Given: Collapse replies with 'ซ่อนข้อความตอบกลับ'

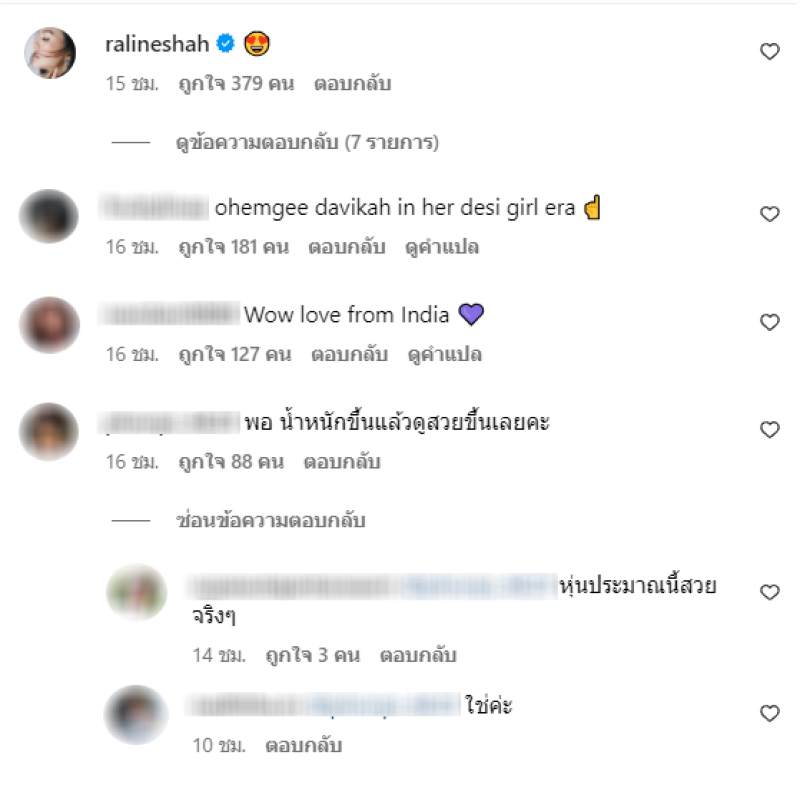Looking at the screenshot, I should tap(270, 521).
